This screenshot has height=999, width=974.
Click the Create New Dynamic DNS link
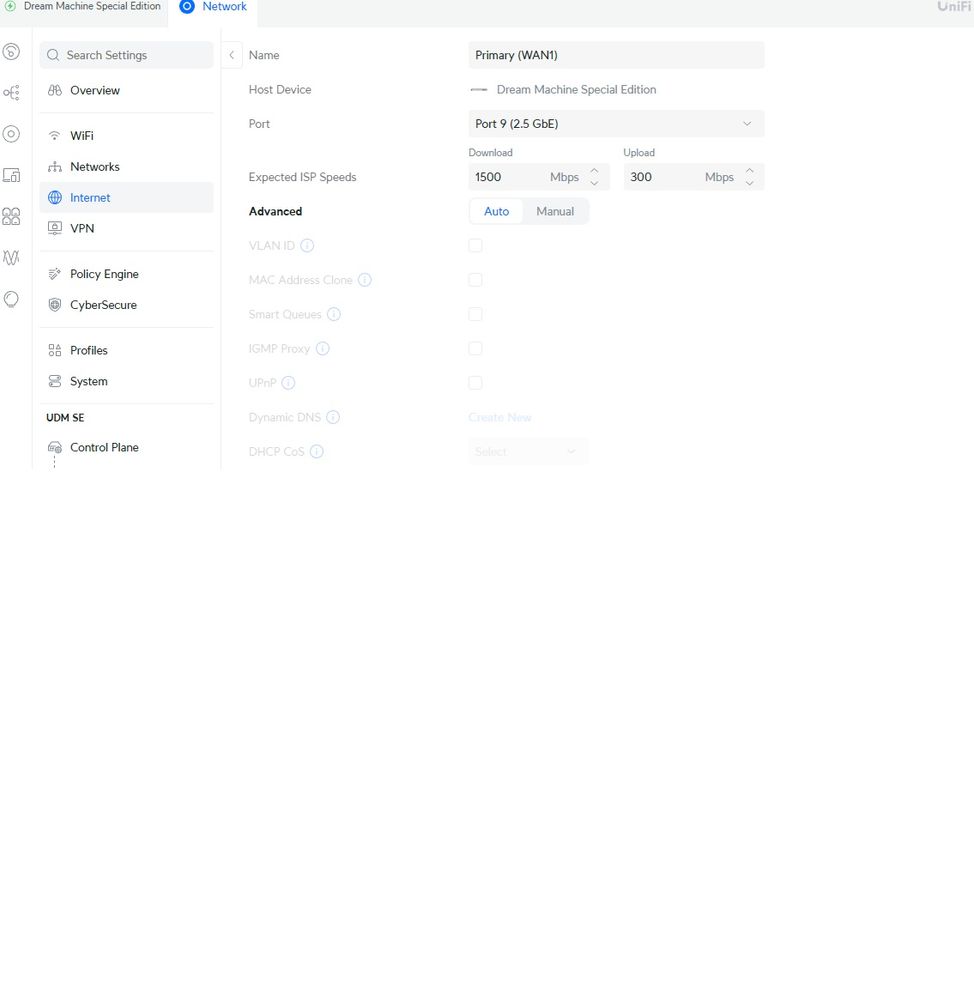(500, 418)
